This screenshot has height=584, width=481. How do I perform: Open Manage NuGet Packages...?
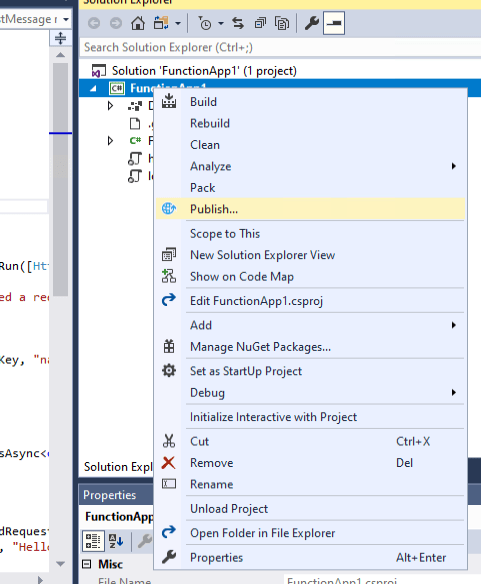click(310, 347)
